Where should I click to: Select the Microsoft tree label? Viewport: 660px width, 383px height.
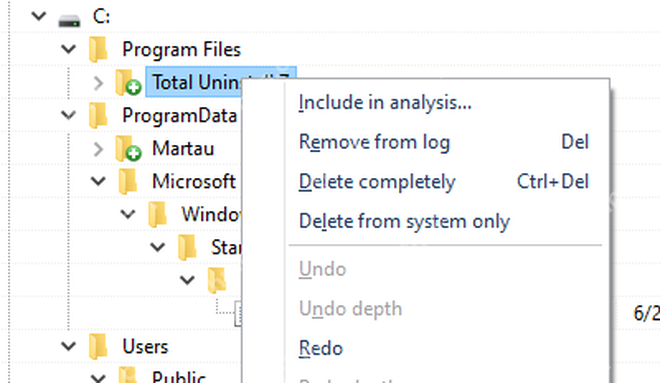click(x=194, y=181)
